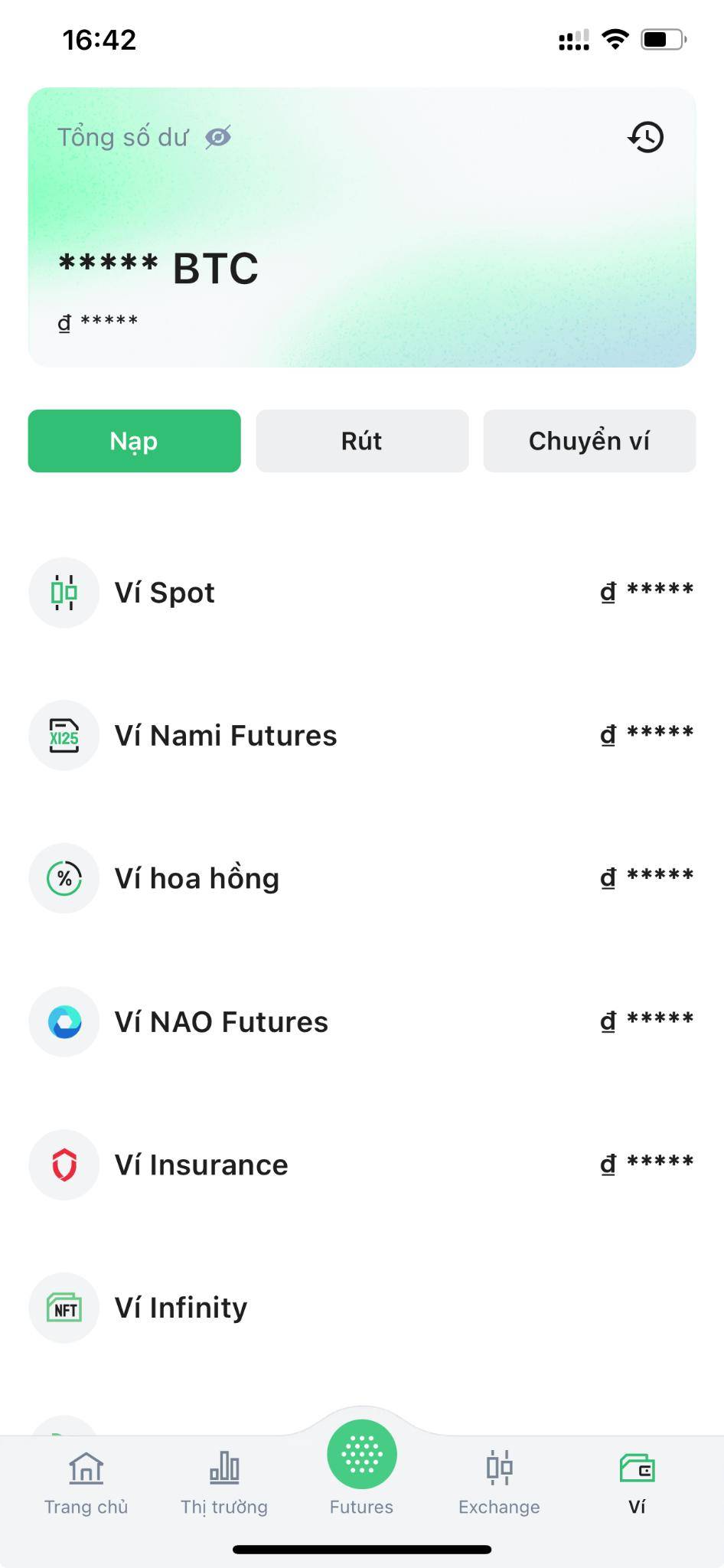Image resolution: width=724 pixels, height=1568 pixels.
Task: Open transaction history clock icon
Action: (x=646, y=138)
